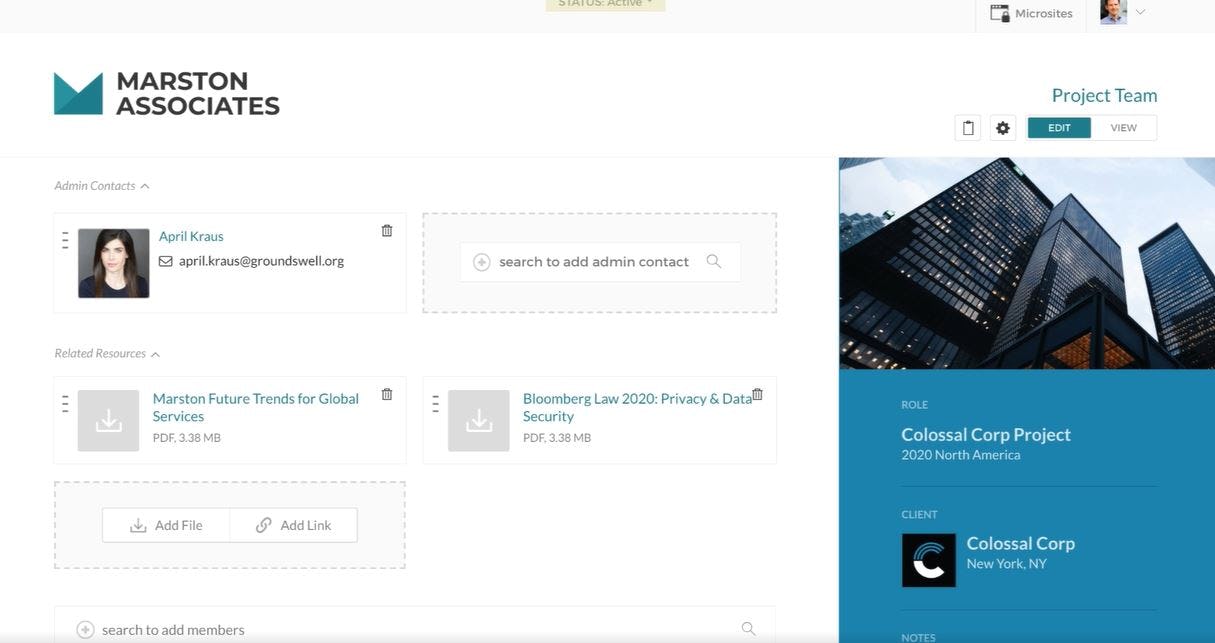Open the April Kraus profile link

pos(191,235)
